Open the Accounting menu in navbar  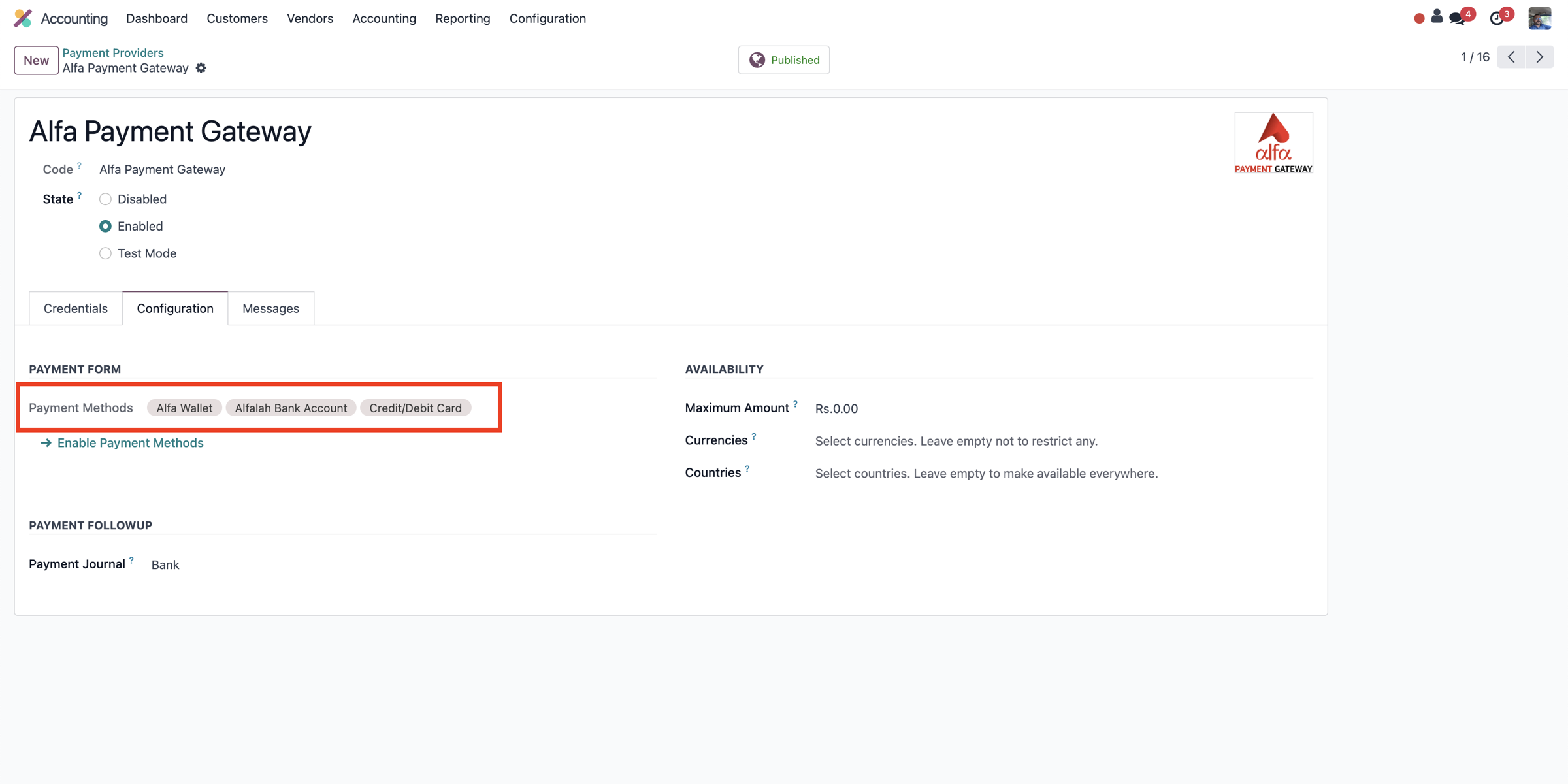tap(384, 18)
